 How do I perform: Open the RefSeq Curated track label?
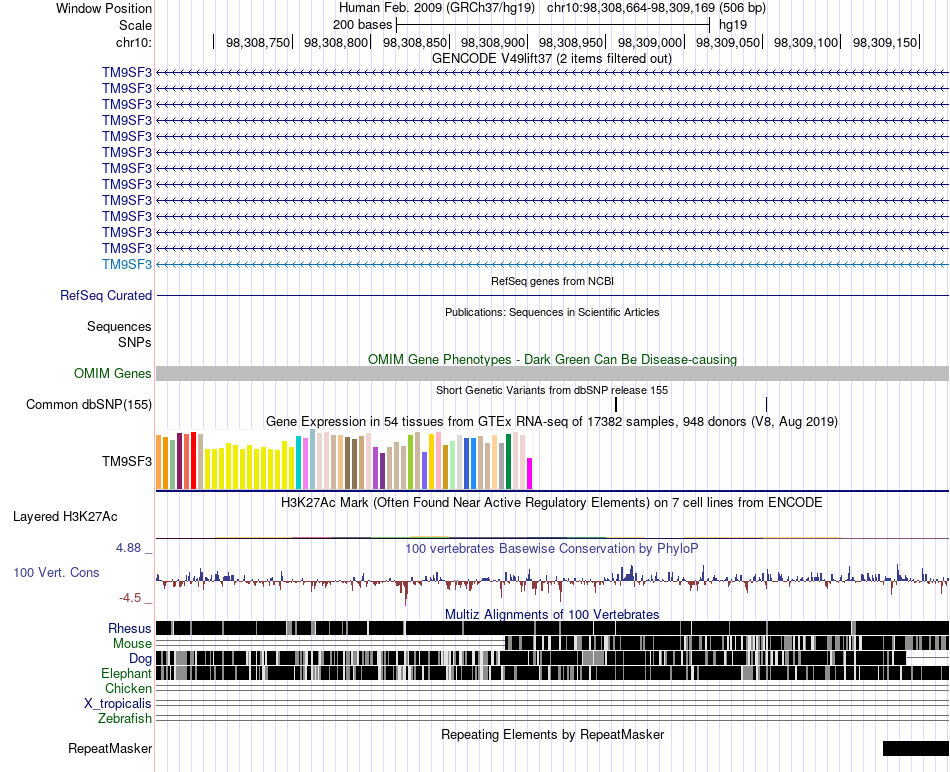(x=106, y=296)
